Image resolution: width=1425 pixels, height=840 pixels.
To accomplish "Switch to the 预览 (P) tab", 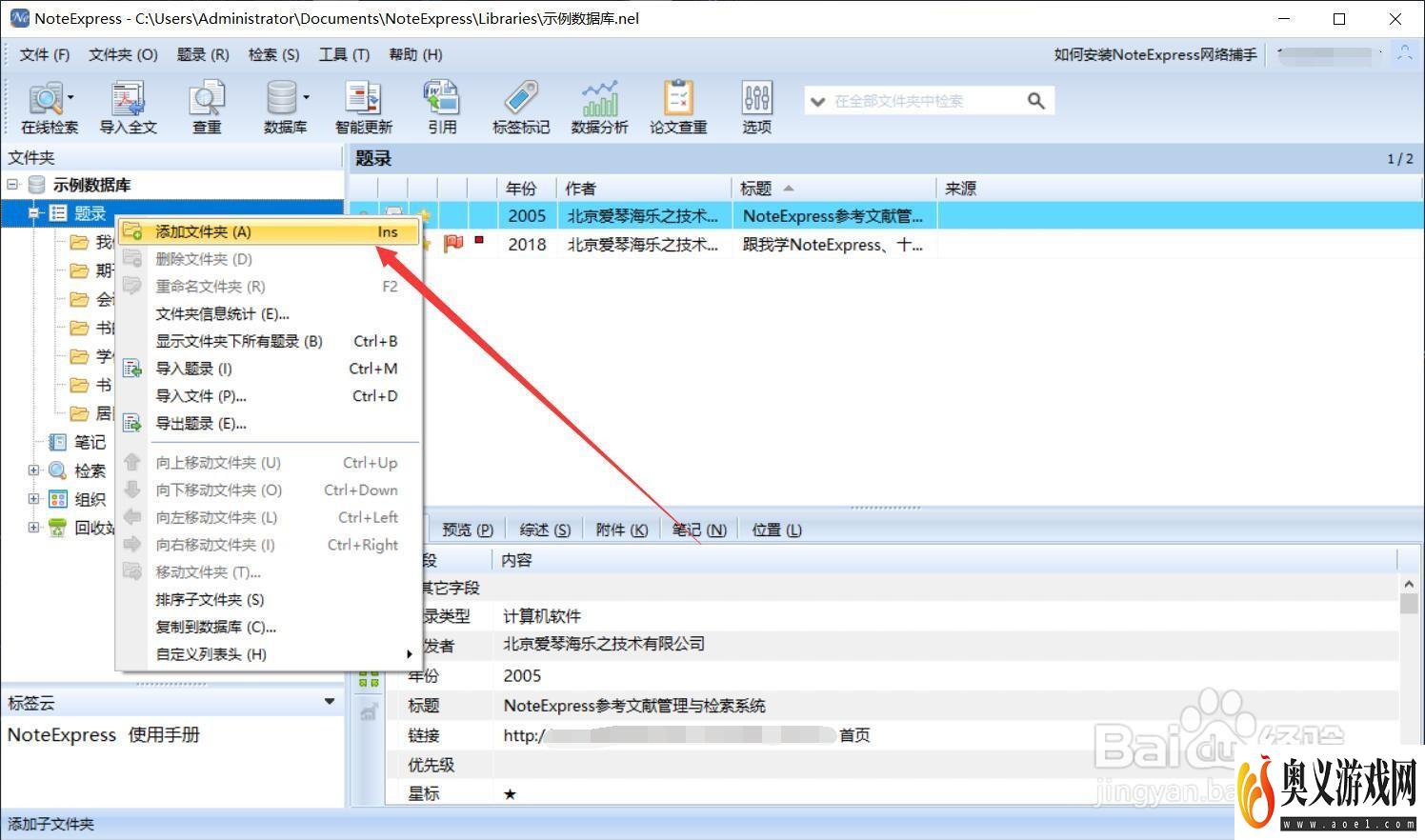I will coord(468,530).
